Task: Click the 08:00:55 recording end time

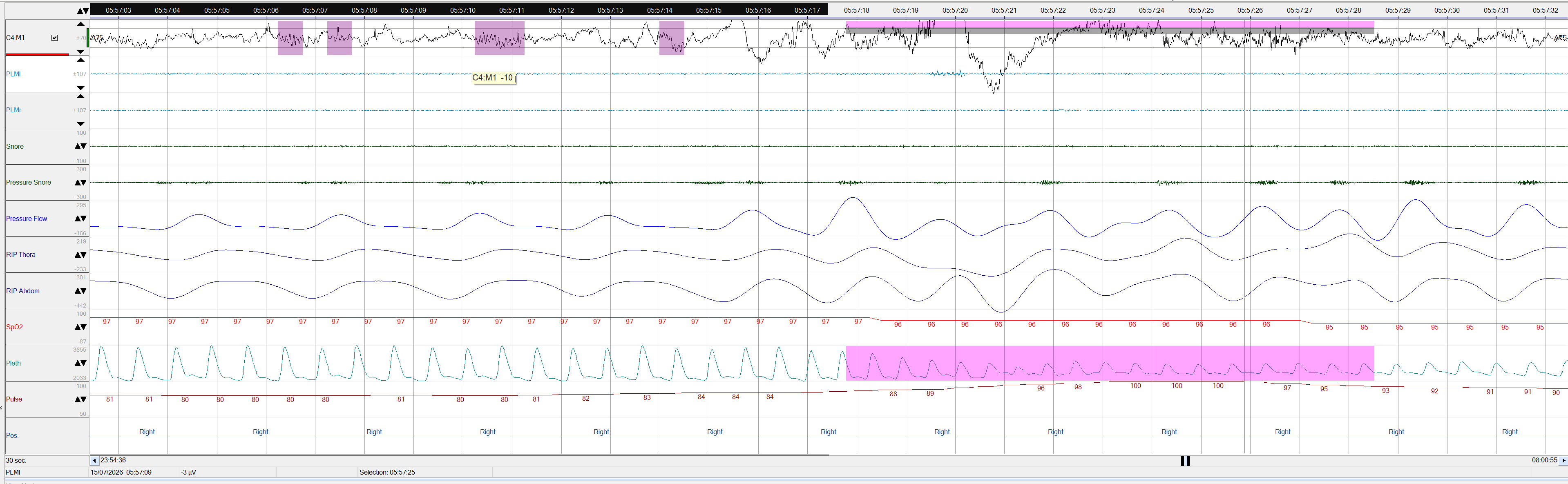Action: coord(1544,460)
